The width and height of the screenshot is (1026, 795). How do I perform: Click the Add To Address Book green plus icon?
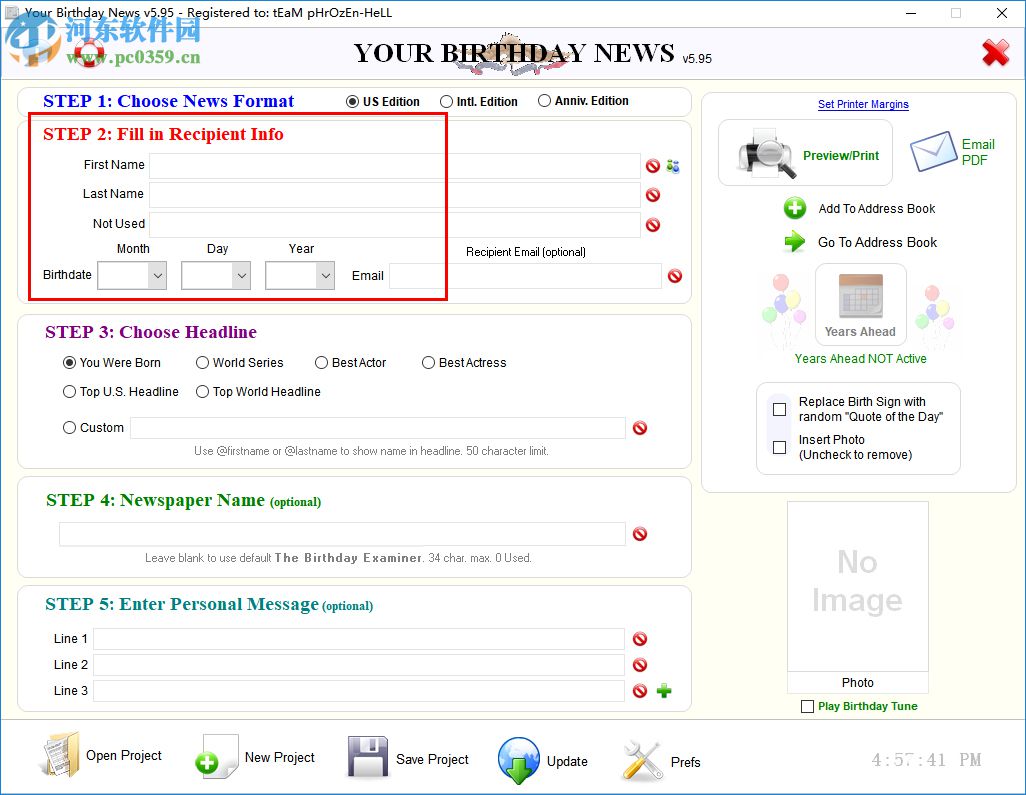coord(796,209)
